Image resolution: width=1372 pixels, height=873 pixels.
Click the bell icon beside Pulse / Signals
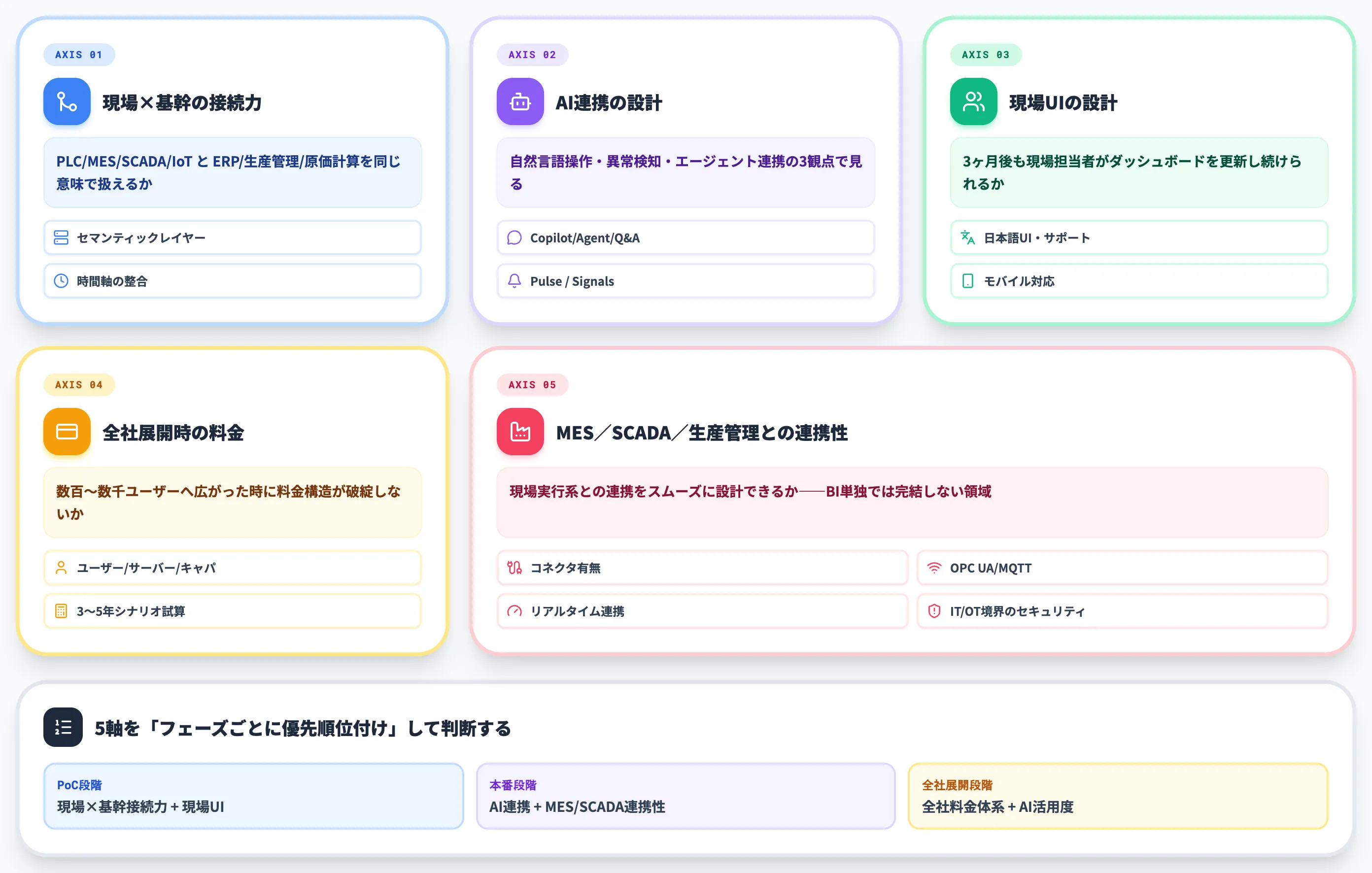tap(514, 281)
